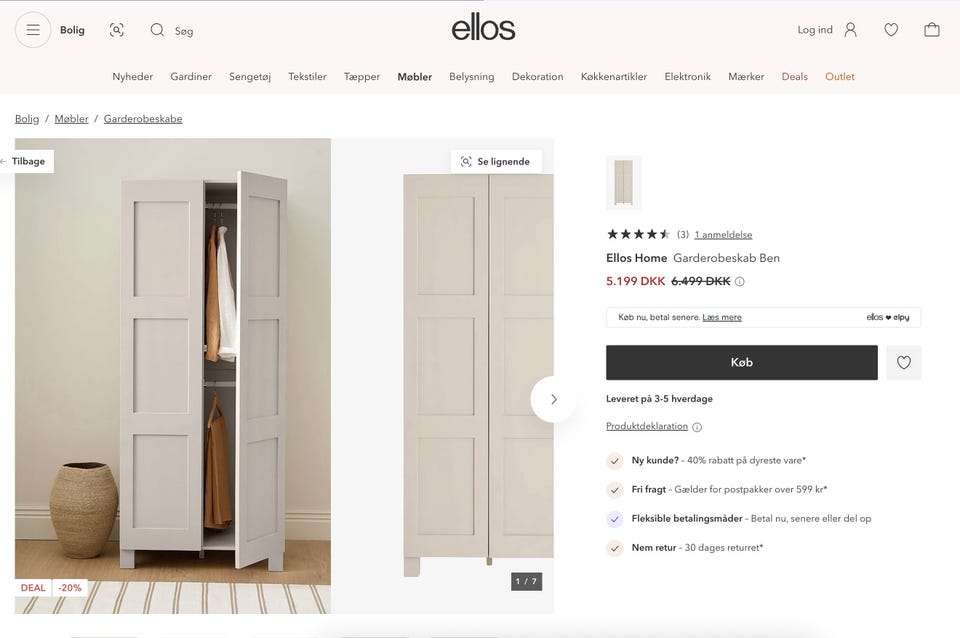Image resolution: width=960 pixels, height=638 pixels.
Task: Click the Se lignende button
Action: pos(496,162)
